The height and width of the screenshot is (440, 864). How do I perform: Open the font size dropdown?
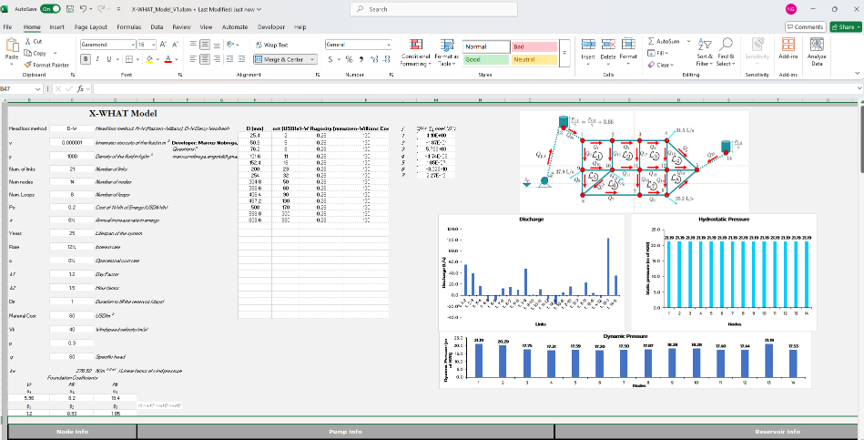click(x=154, y=45)
